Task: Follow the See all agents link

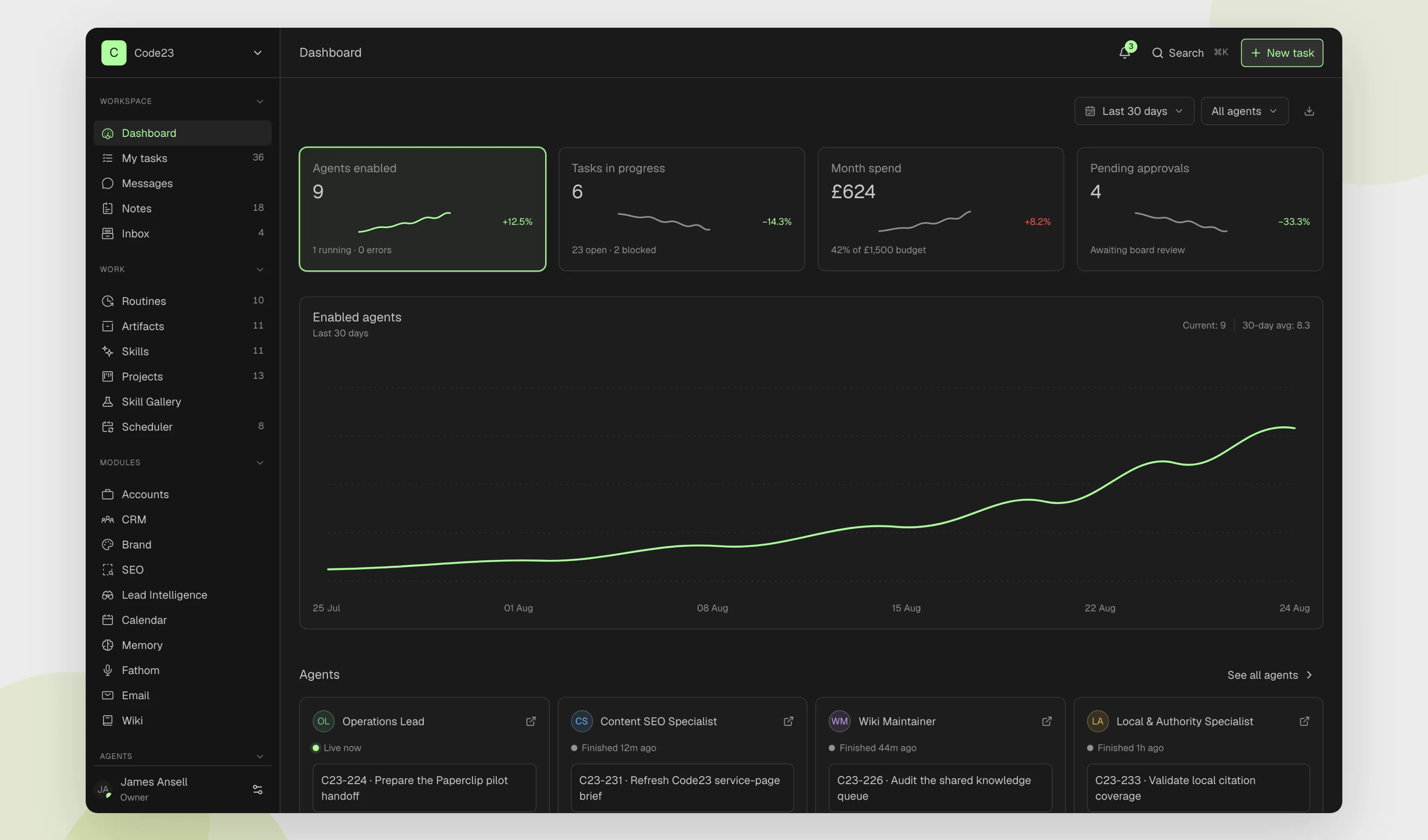Action: pyautogui.click(x=1270, y=675)
